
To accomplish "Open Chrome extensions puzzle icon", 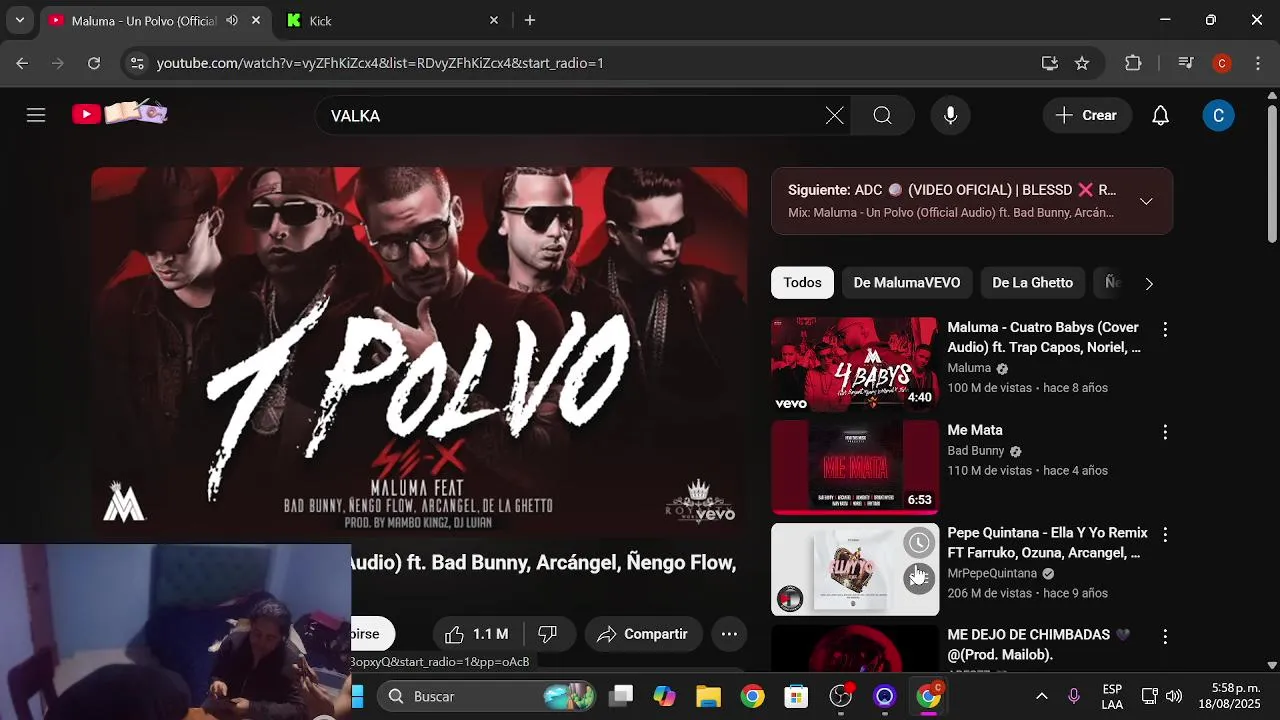I will (1133, 63).
